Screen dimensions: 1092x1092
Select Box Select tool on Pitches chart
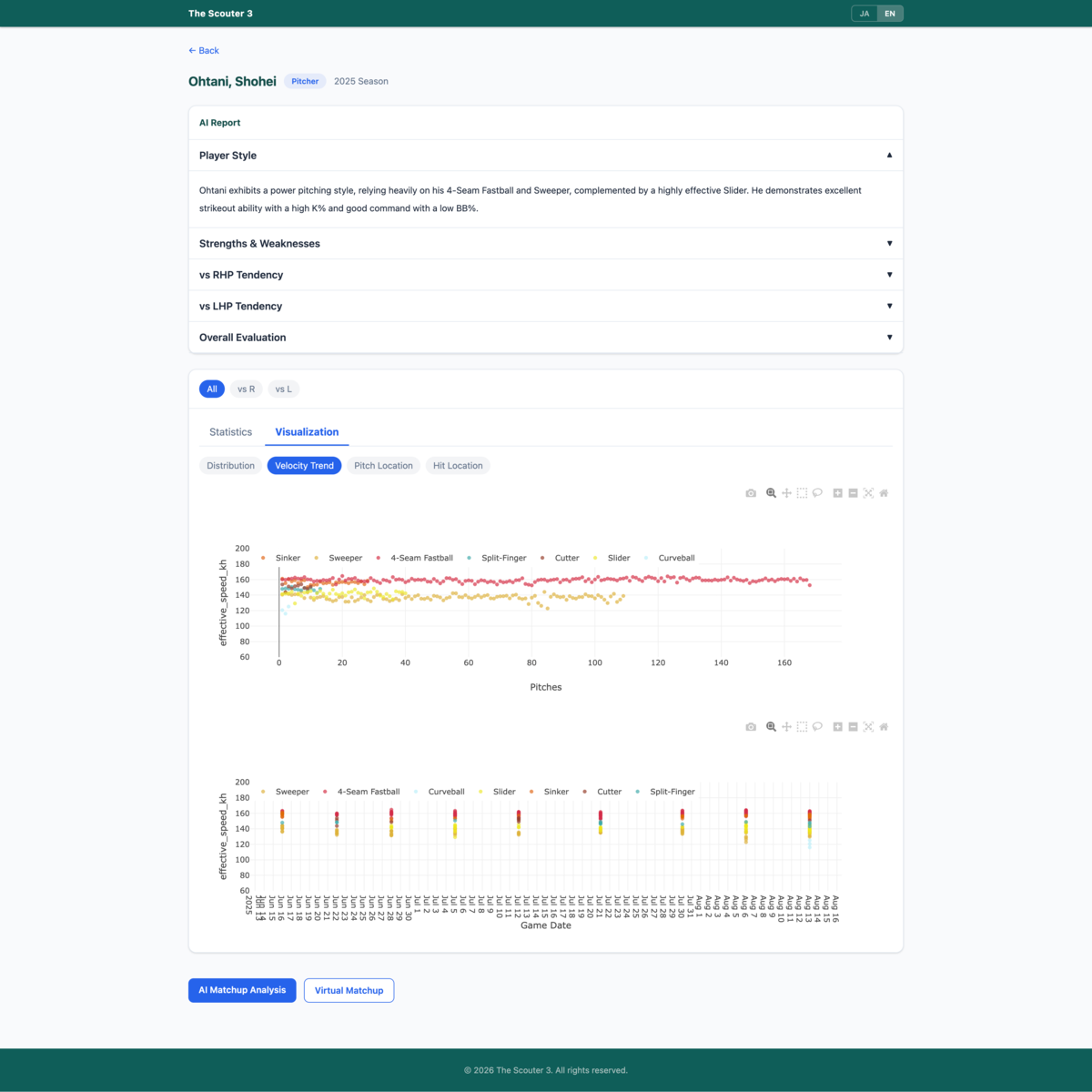pos(802,493)
